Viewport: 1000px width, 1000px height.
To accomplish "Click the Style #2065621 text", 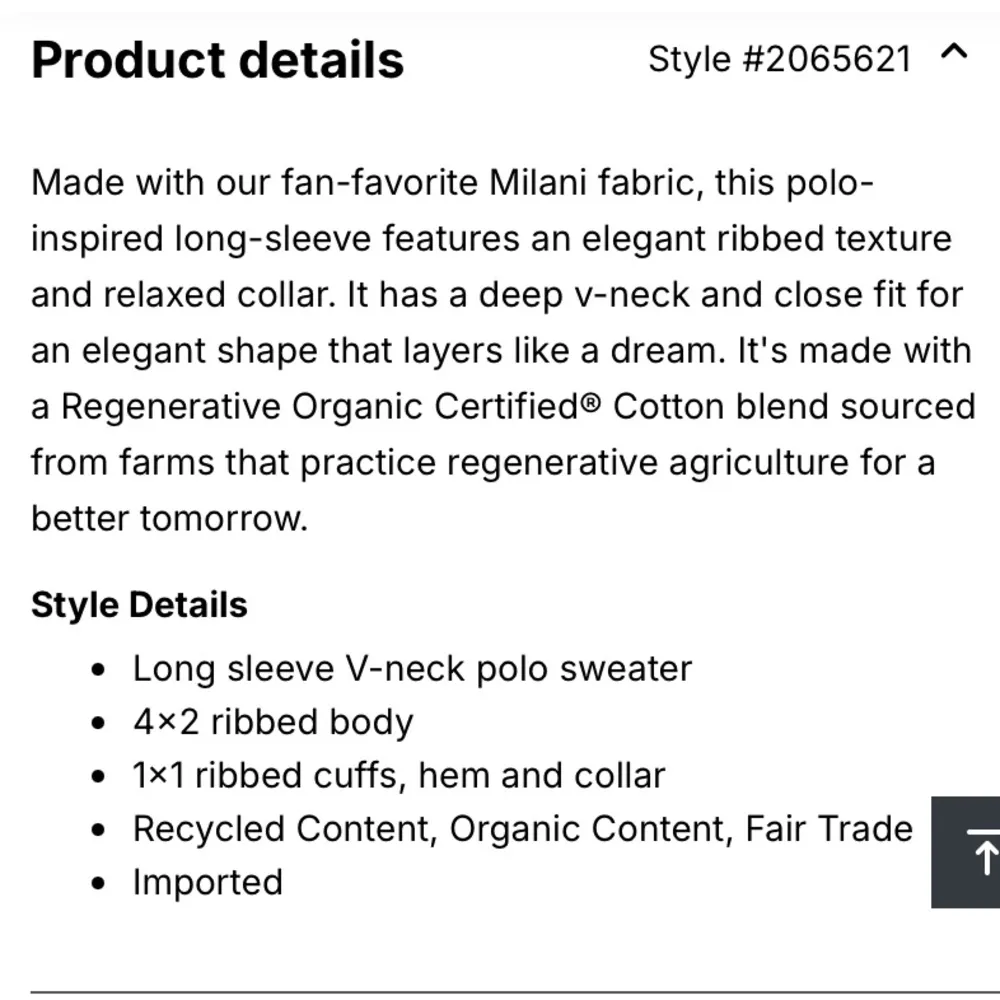I will click(779, 59).
